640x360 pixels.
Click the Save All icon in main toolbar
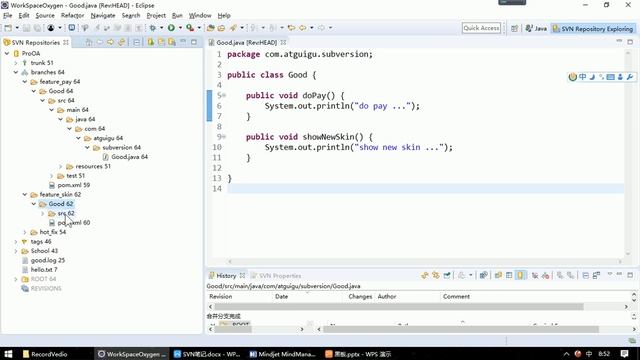pos(37,28)
